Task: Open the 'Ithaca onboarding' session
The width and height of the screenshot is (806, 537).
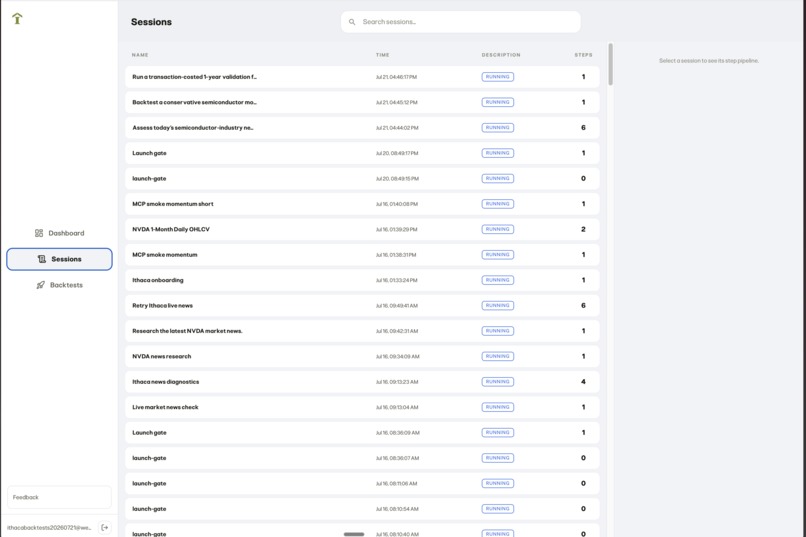Action: (x=362, y=280)
